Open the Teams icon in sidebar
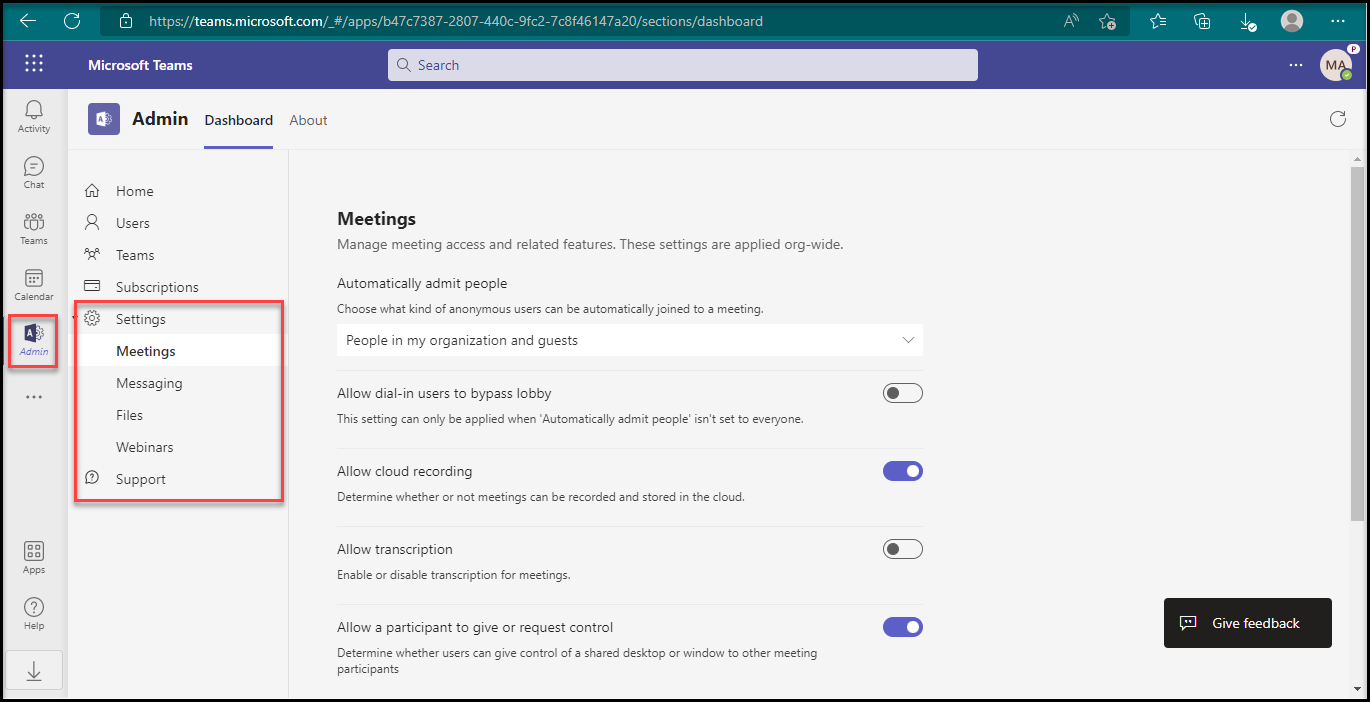The width and height of the screenshot is (1370, 702). pos(34,228)
